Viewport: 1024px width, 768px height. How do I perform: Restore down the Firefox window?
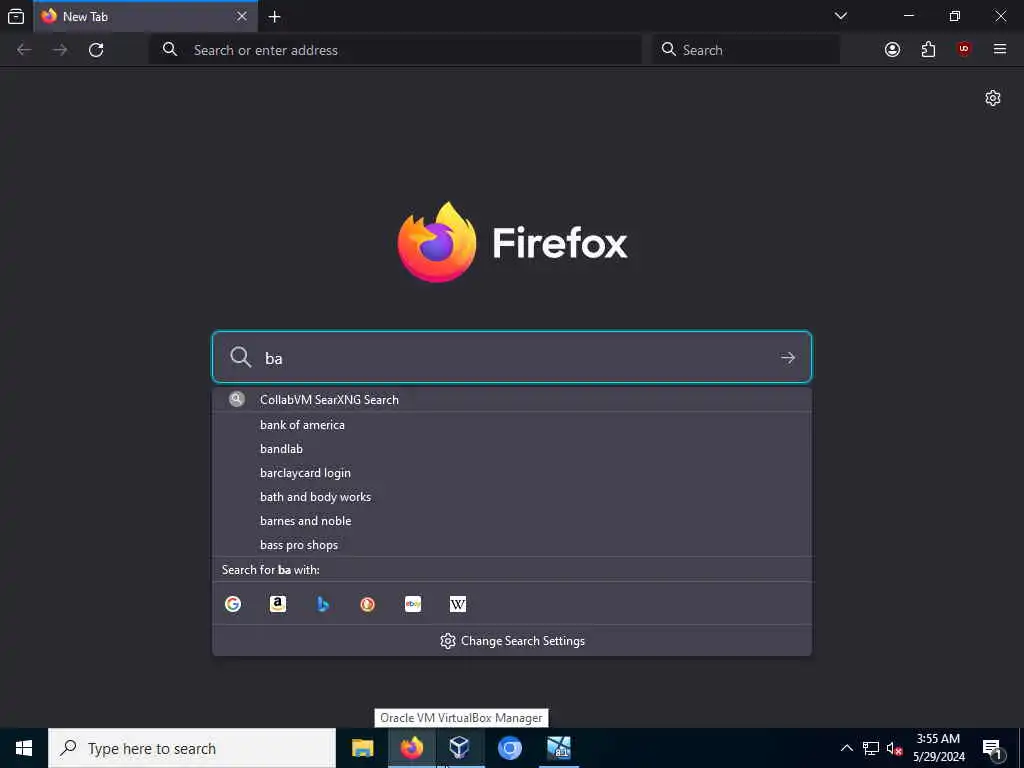click(x=955, y=16)
